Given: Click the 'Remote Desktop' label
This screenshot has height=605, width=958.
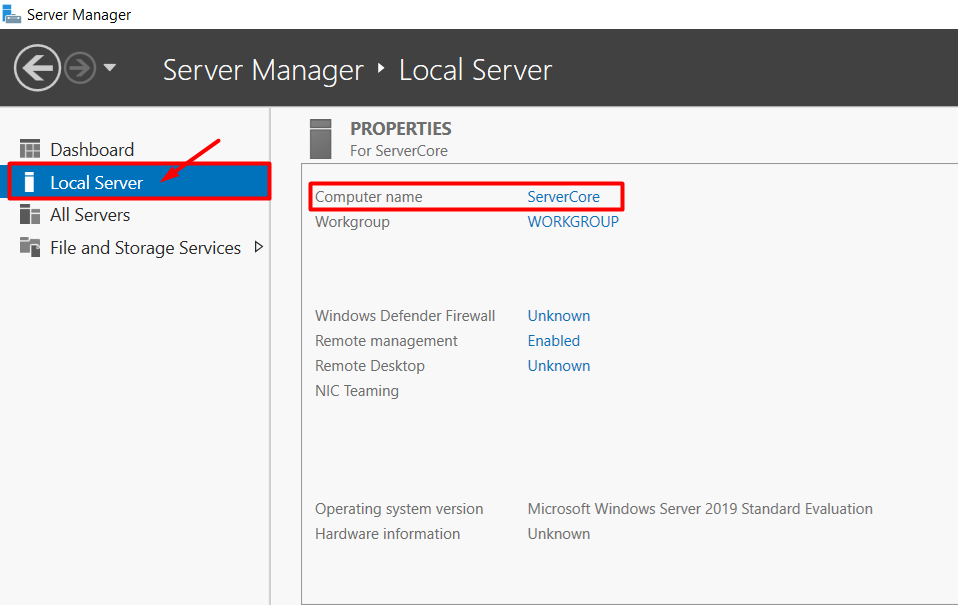Looking at the screenshot, I should (370, 366).
